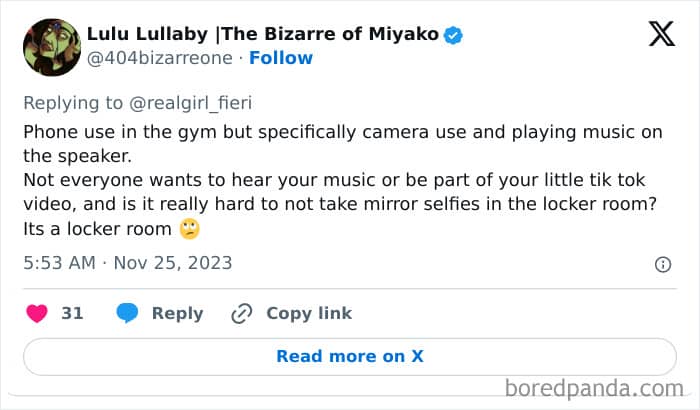Click the blue reply bubble icon
Image resolution: width=700 pixels, height=410 pixels.
[127, 313]
